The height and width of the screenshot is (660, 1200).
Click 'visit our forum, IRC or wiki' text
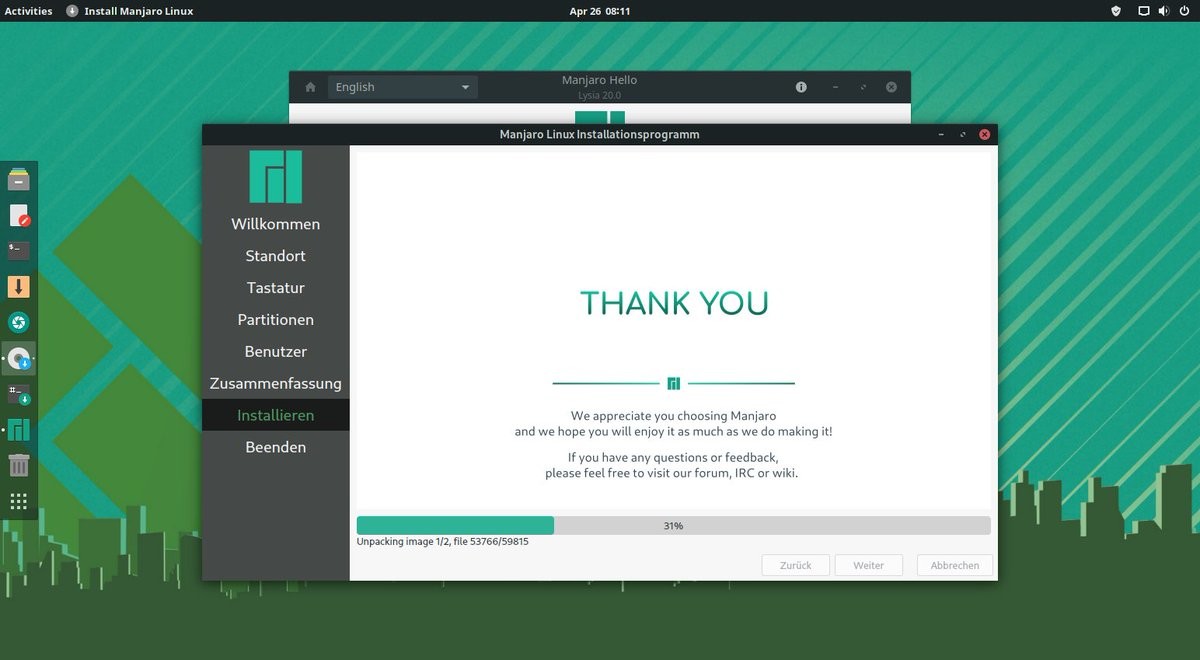click(720, 473)
